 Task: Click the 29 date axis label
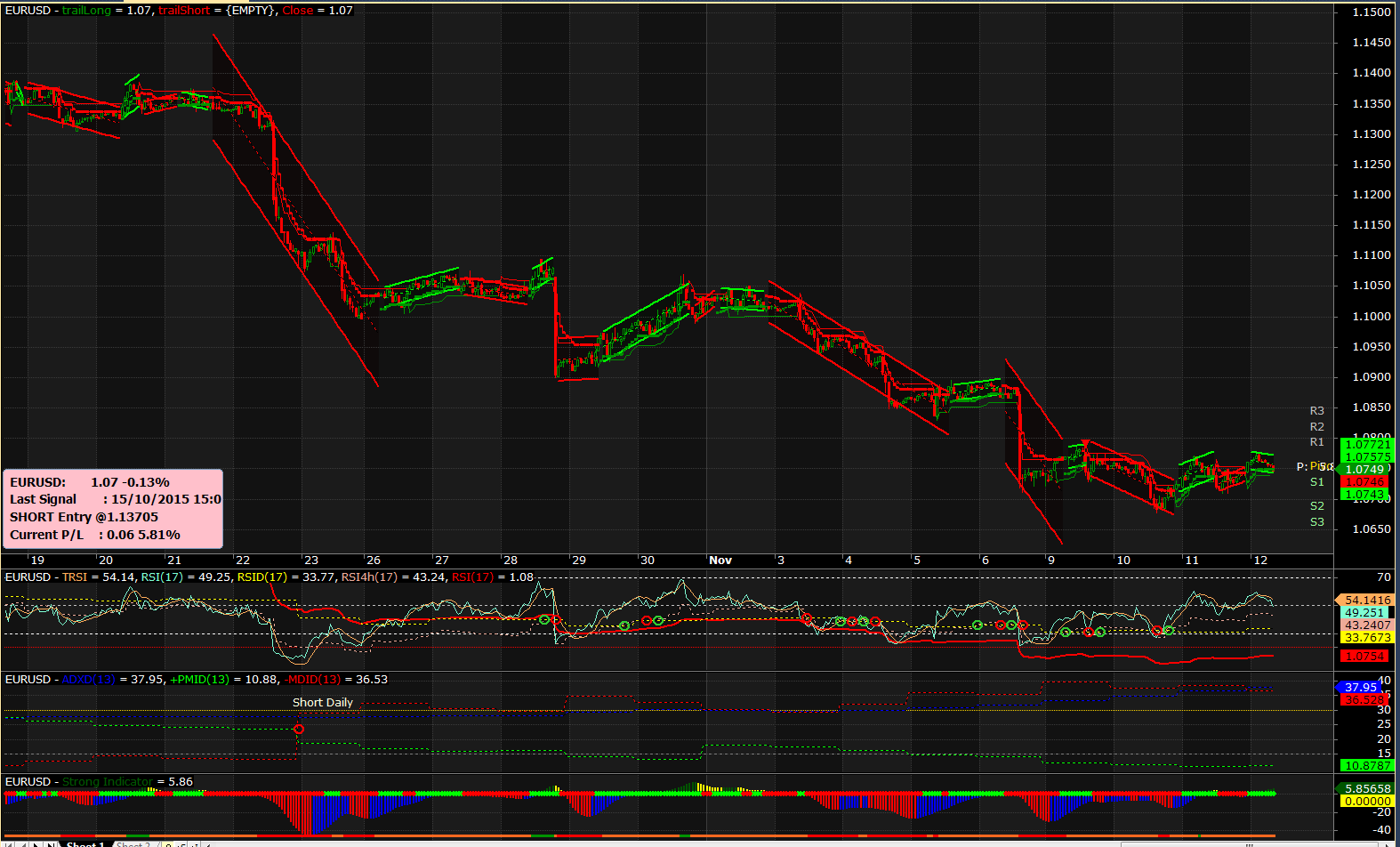[x=578, y=560]
